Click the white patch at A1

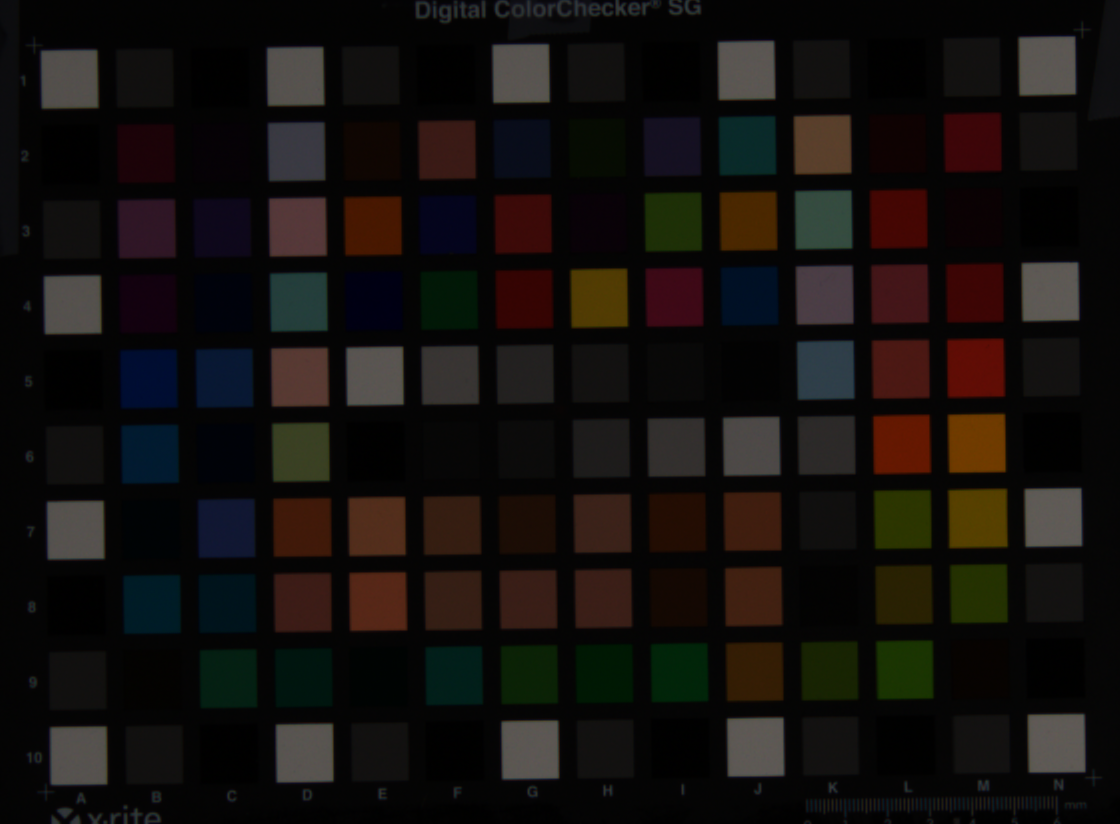point(69,79)
